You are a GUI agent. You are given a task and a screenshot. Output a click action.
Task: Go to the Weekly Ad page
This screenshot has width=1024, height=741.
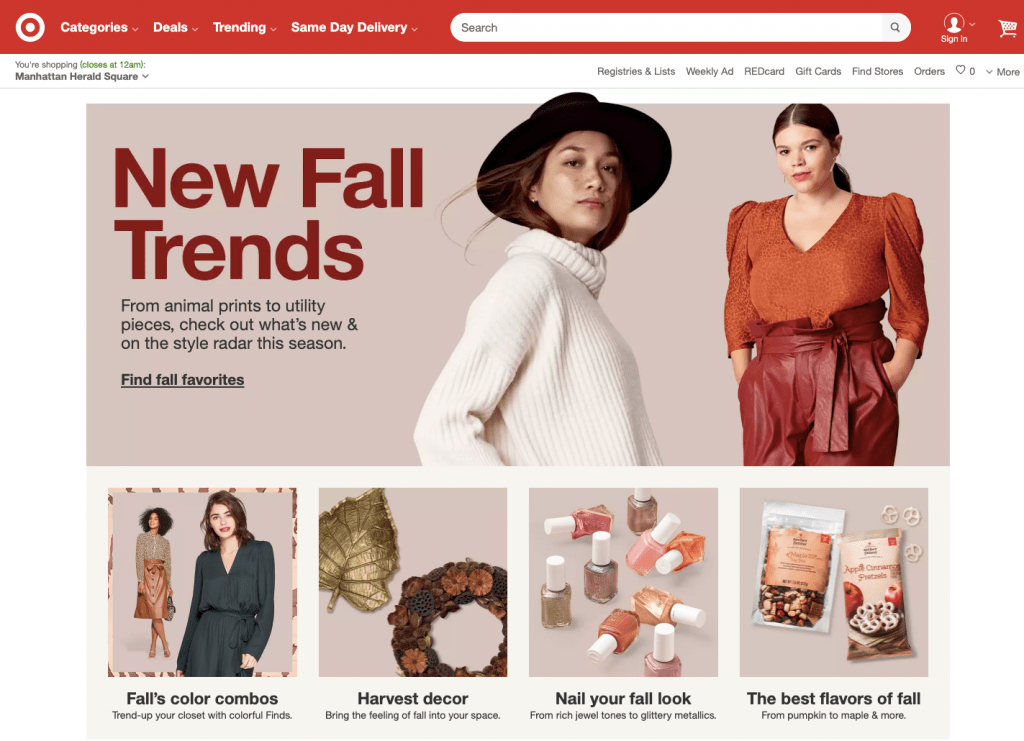tap(709, 71)
